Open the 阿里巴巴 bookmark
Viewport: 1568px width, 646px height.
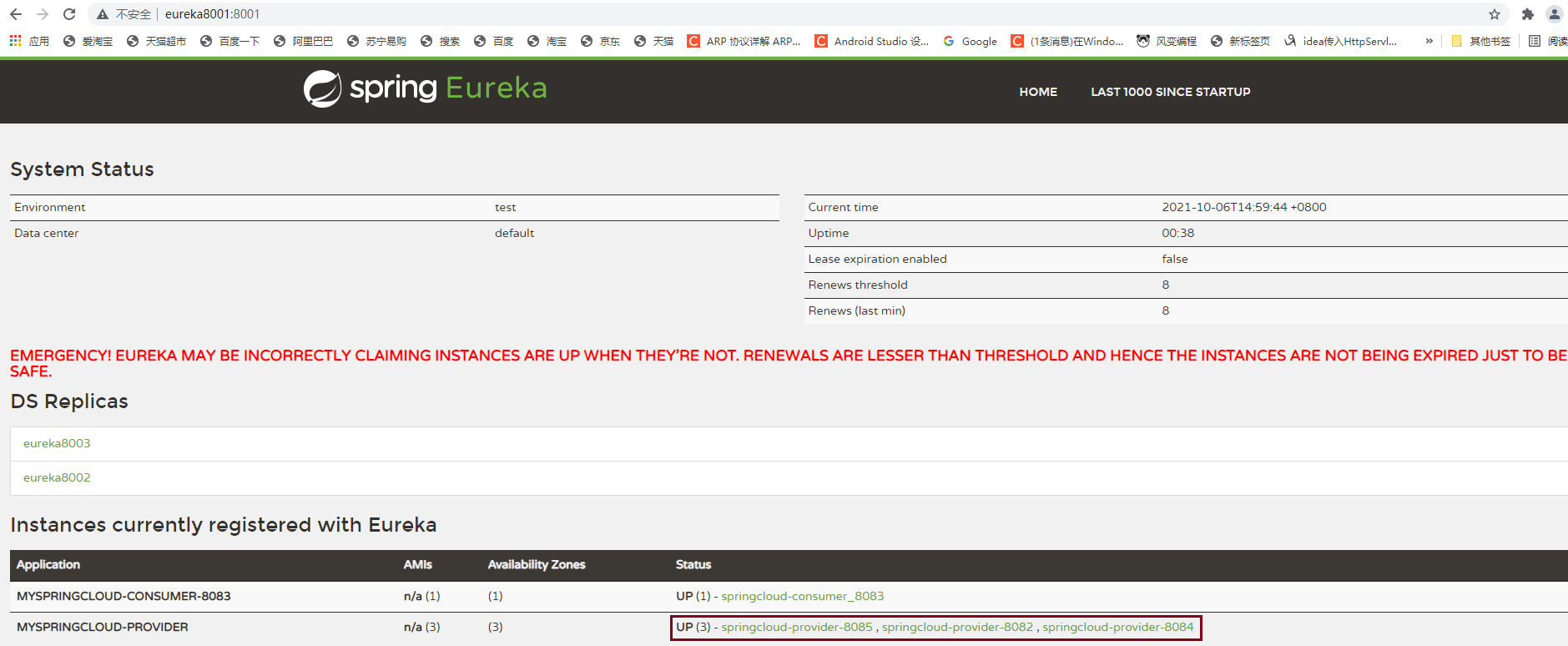pos(303,41)
